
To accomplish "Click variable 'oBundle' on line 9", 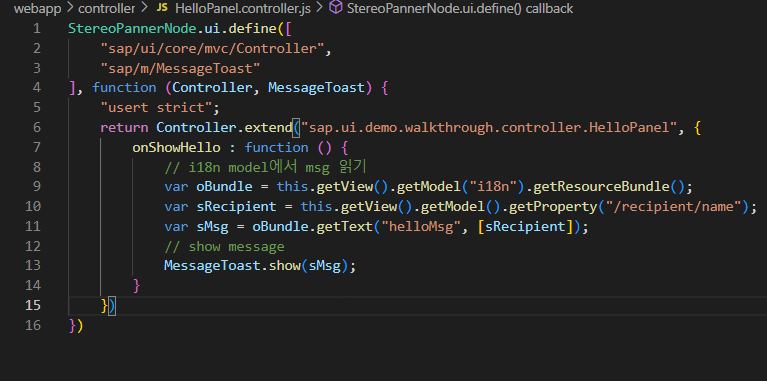I will tap(224, 187).
